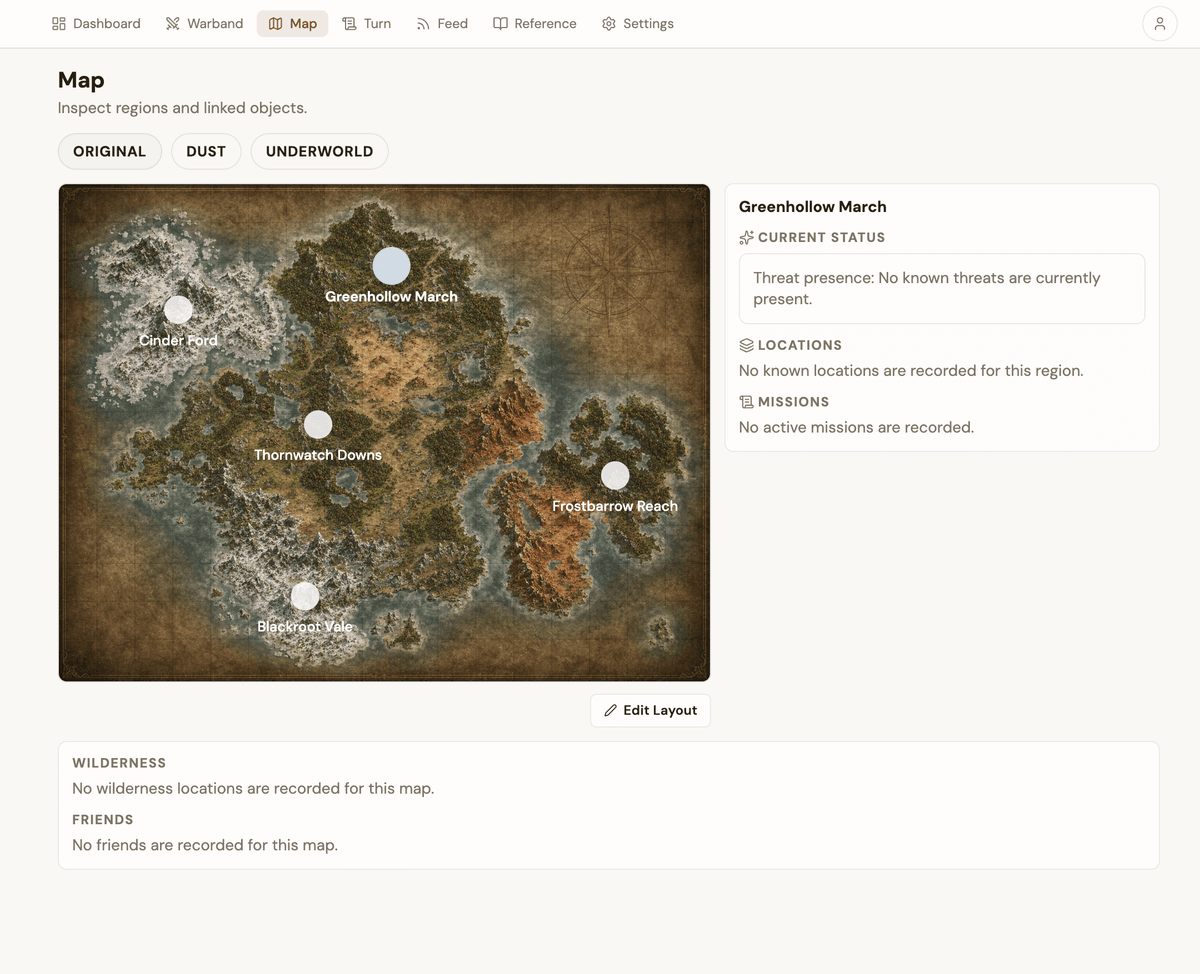Image resolution: width=1200 pixels, height=974 pixels.
Task: Switch to the ORIGINAL map
Action: point(110,151)
